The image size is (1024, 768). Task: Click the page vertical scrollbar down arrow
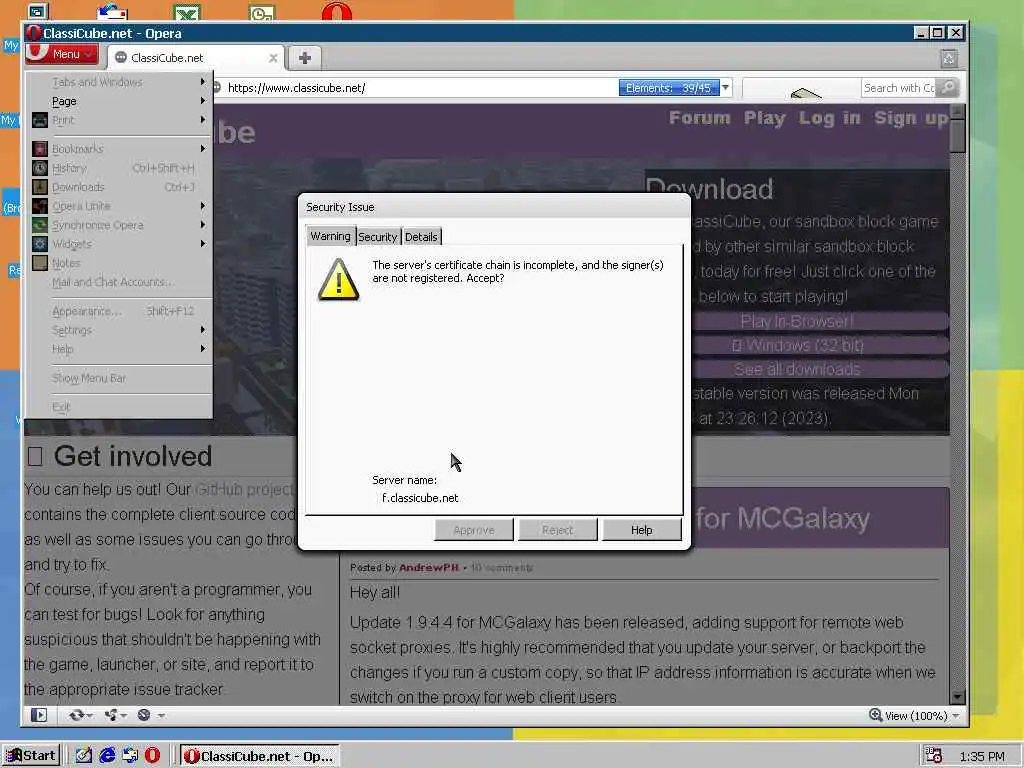point(957,697)
